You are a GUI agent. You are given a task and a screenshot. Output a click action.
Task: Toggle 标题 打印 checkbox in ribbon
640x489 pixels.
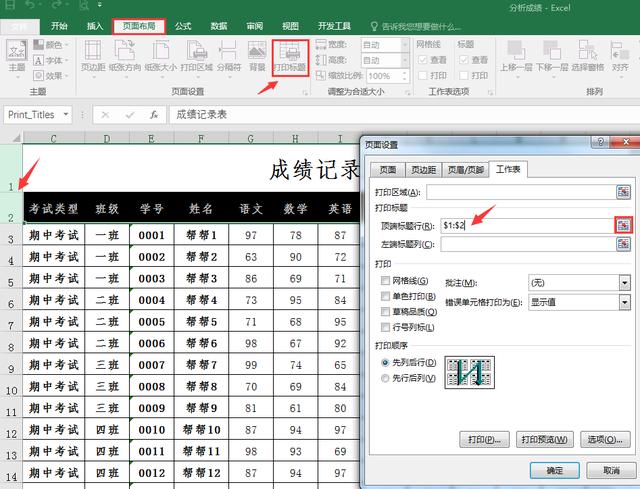[464, 76]
